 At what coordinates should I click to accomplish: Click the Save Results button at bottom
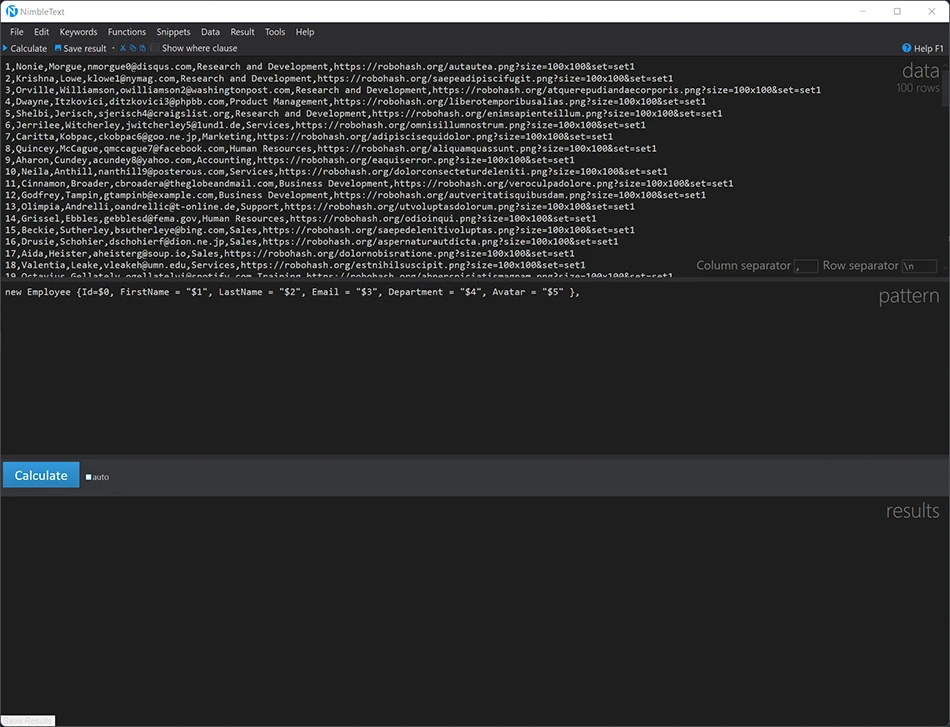[28, 720]
